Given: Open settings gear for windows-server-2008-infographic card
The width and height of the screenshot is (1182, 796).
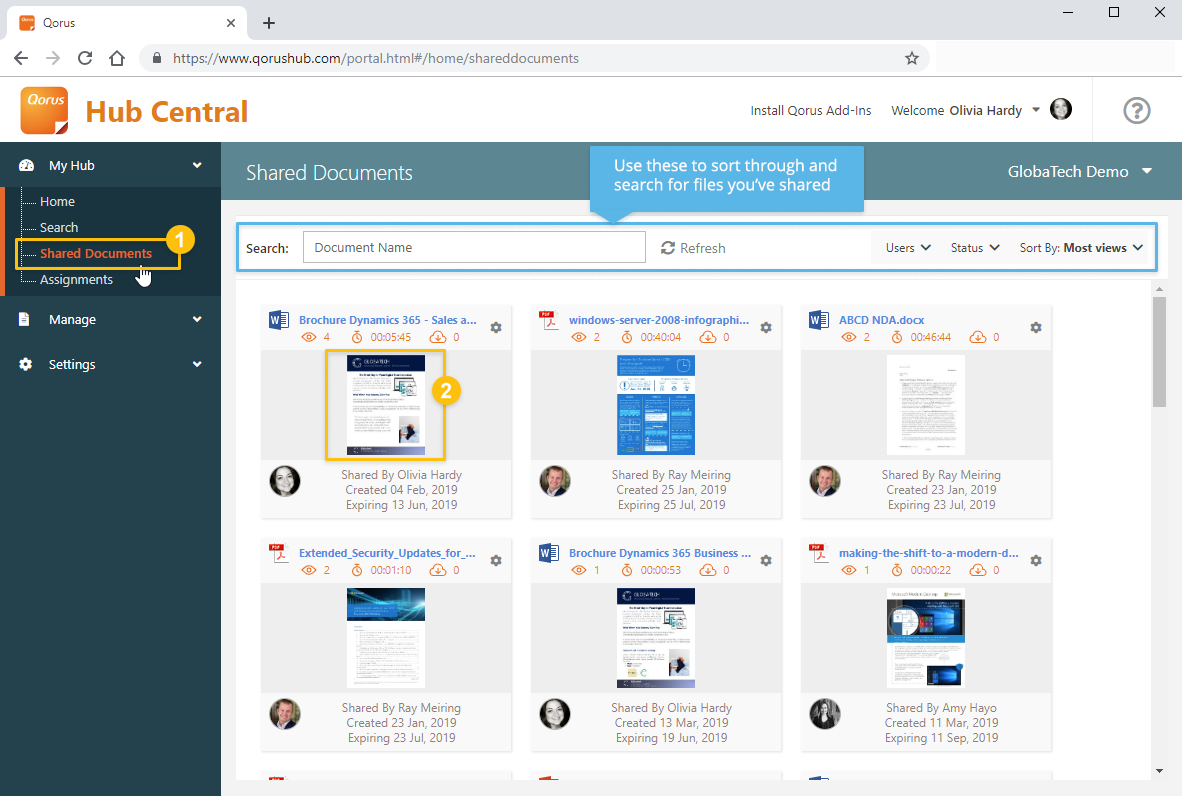Looking at the screenshot, I should (x=766, y=328).
